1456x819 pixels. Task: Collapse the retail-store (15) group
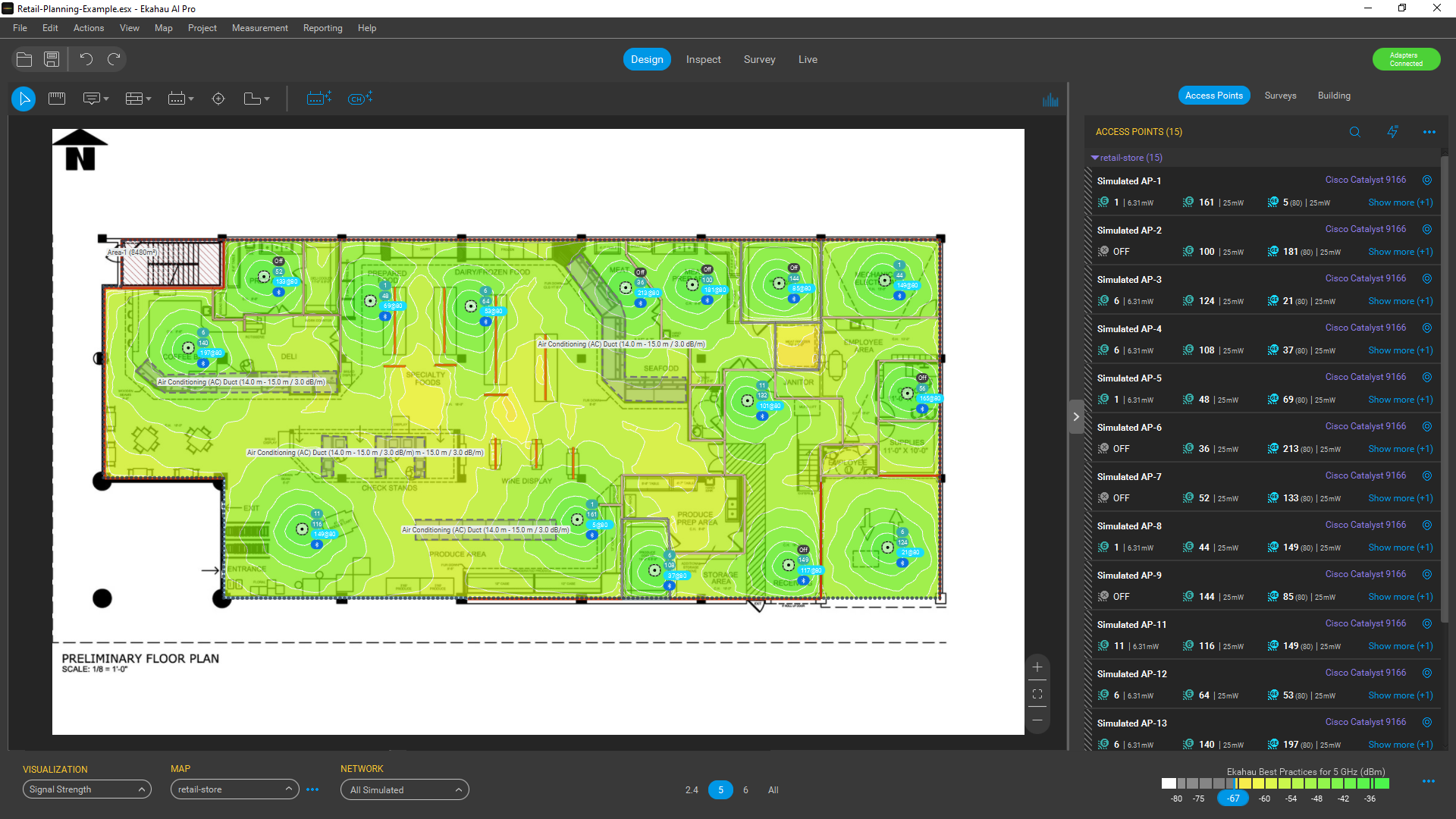1095,158
